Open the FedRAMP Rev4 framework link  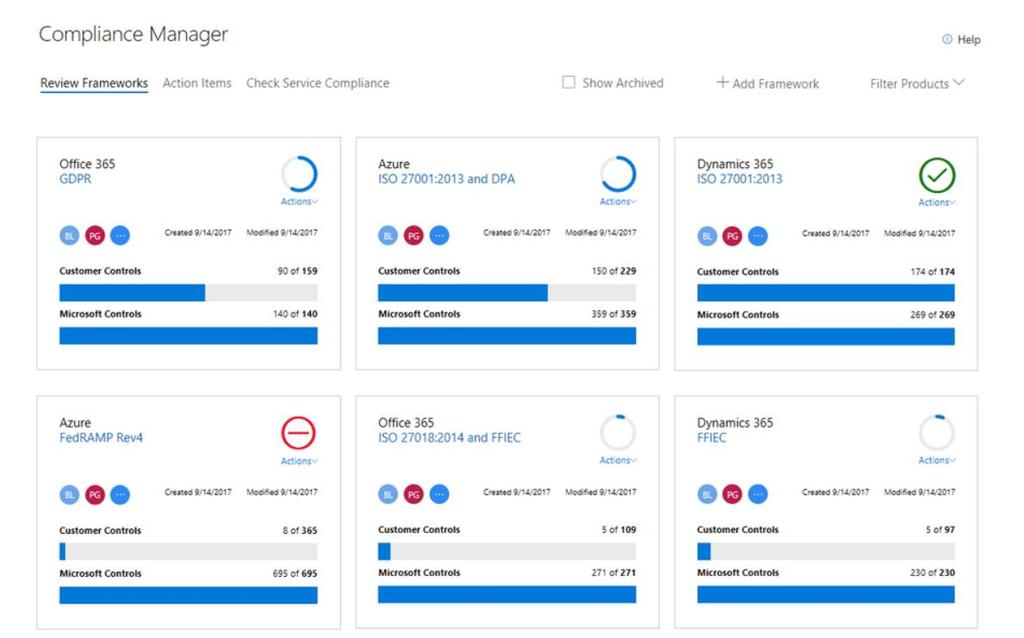pyautogui.click(x=101, y=438)
